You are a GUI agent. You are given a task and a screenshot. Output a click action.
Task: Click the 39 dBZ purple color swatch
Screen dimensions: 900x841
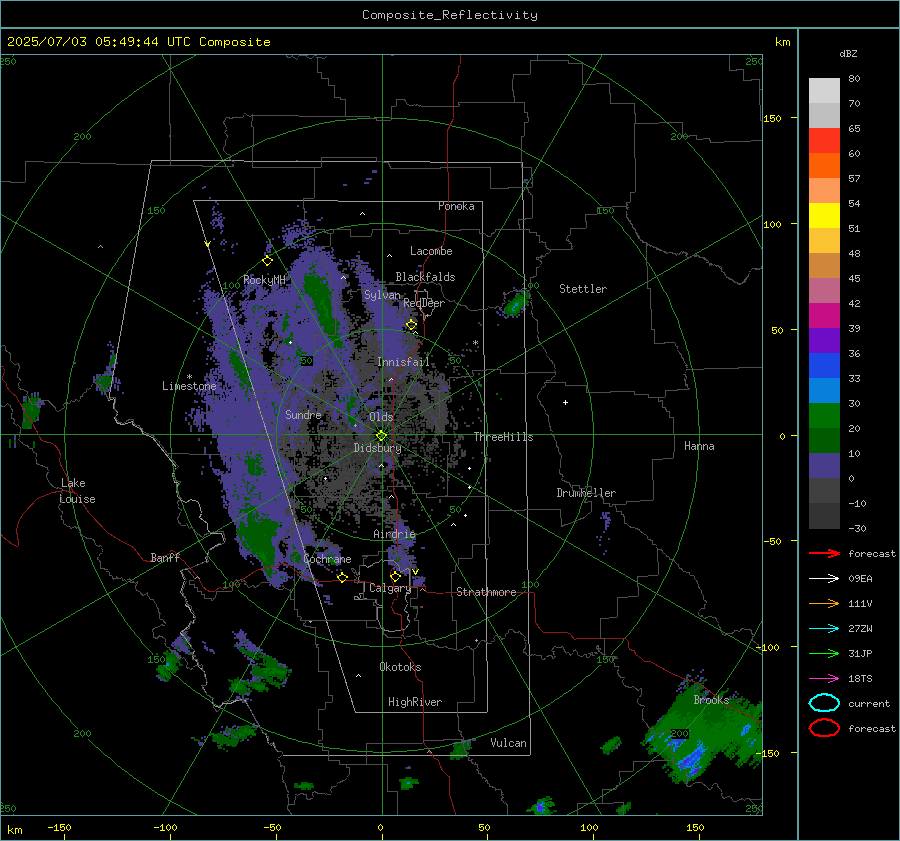pos(824,340)
